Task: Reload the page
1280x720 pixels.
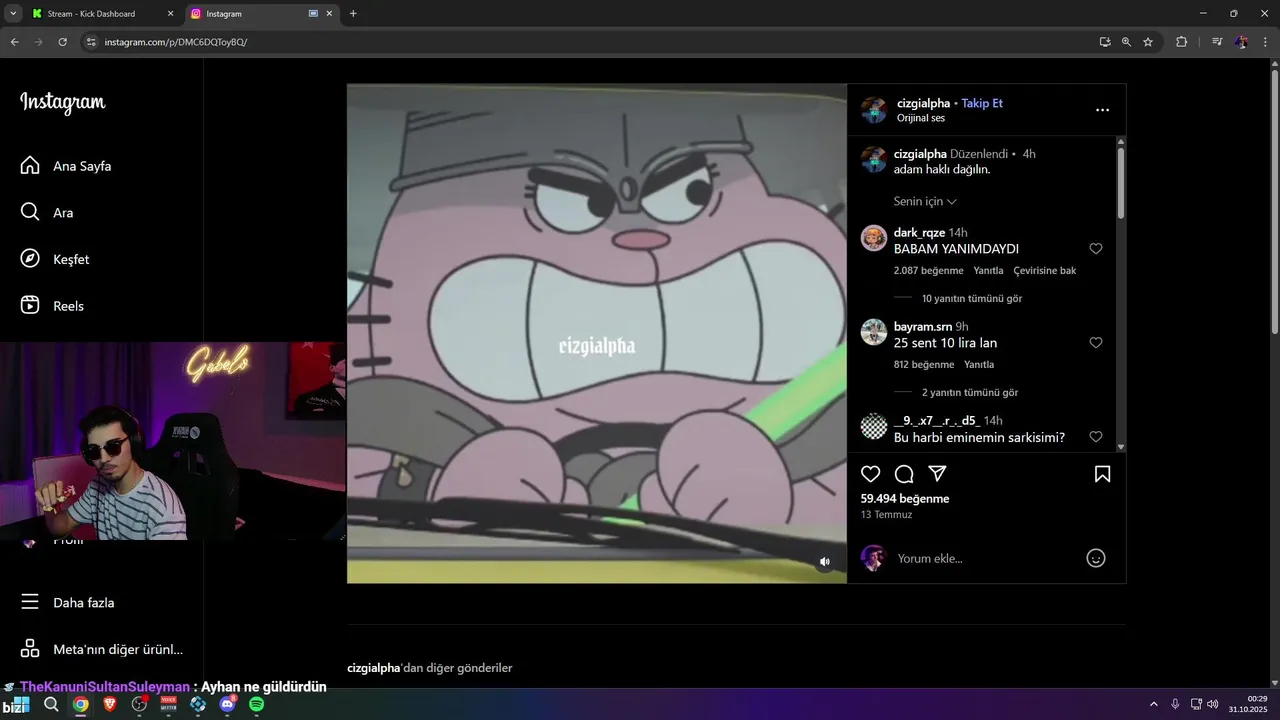Action: pyautogui.click(x=62, y=42)
